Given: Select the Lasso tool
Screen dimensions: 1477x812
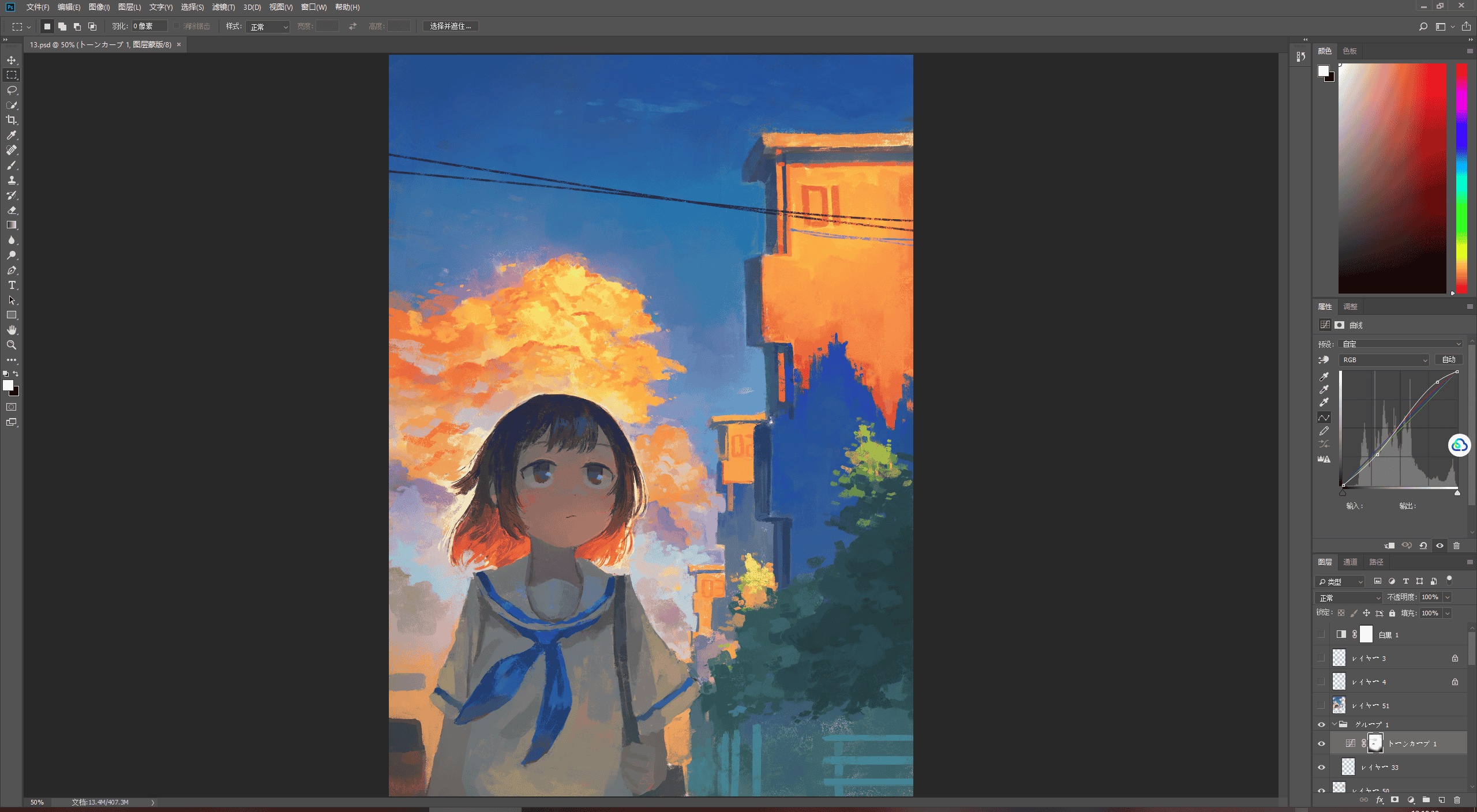Looking at the screenshot, I should 12,90.
